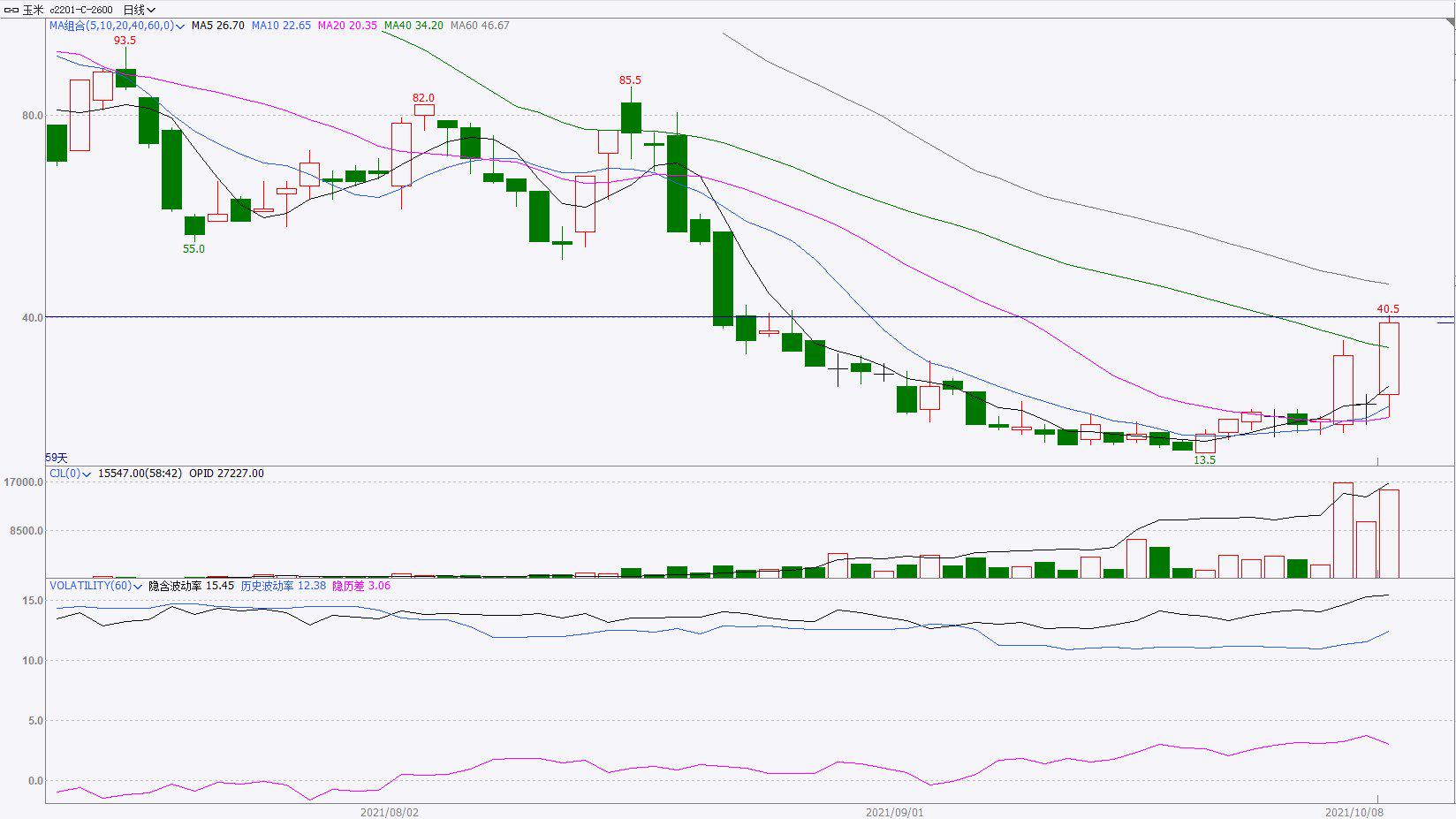This screenshot has width=1456, height=819.
Task: Select the 2021/09/01 date on time axis
Action: [x=894, y=812]
